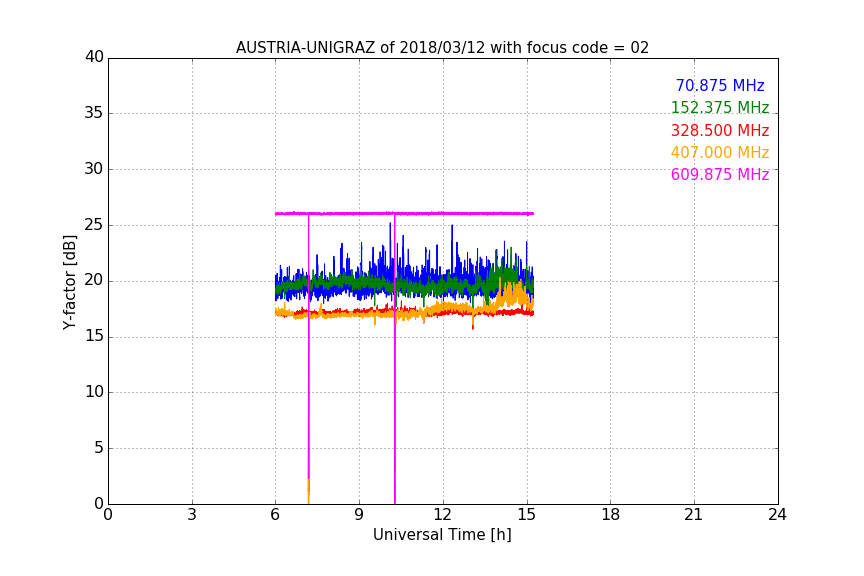Click the x-axis tick value 12

(x=442, y=515)
